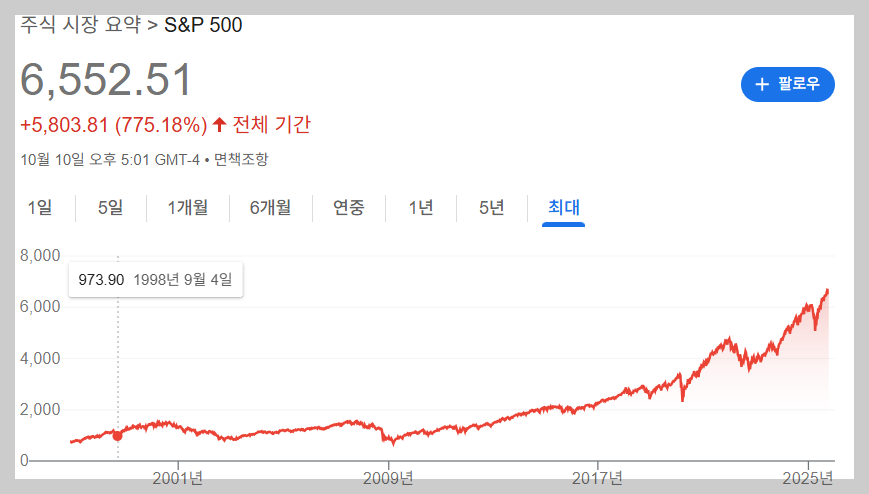
Task: Switch to the 5년 range tab
Action: [x=492, y=207]
